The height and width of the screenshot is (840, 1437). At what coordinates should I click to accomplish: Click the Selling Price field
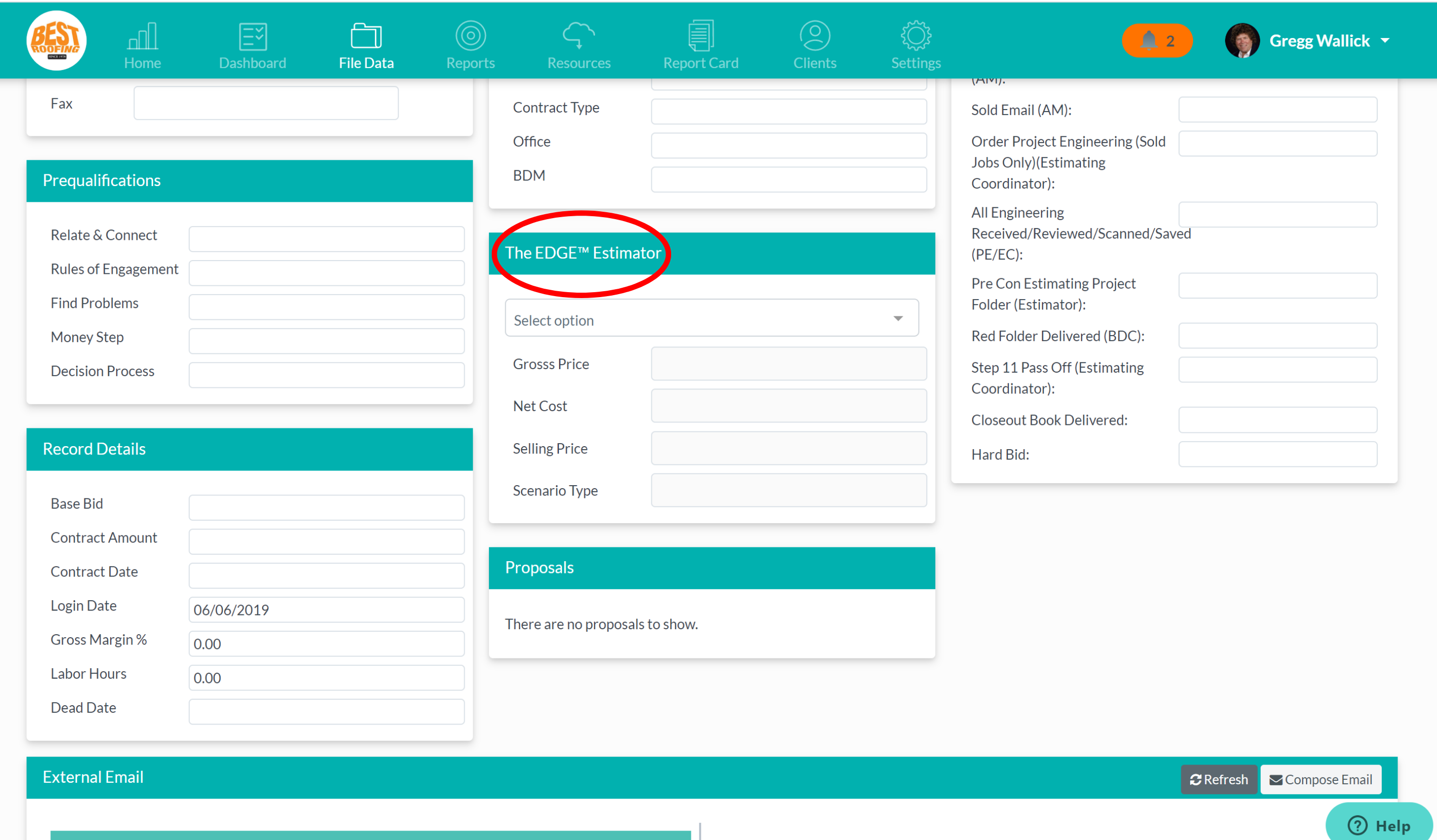(x=789, y=449)
